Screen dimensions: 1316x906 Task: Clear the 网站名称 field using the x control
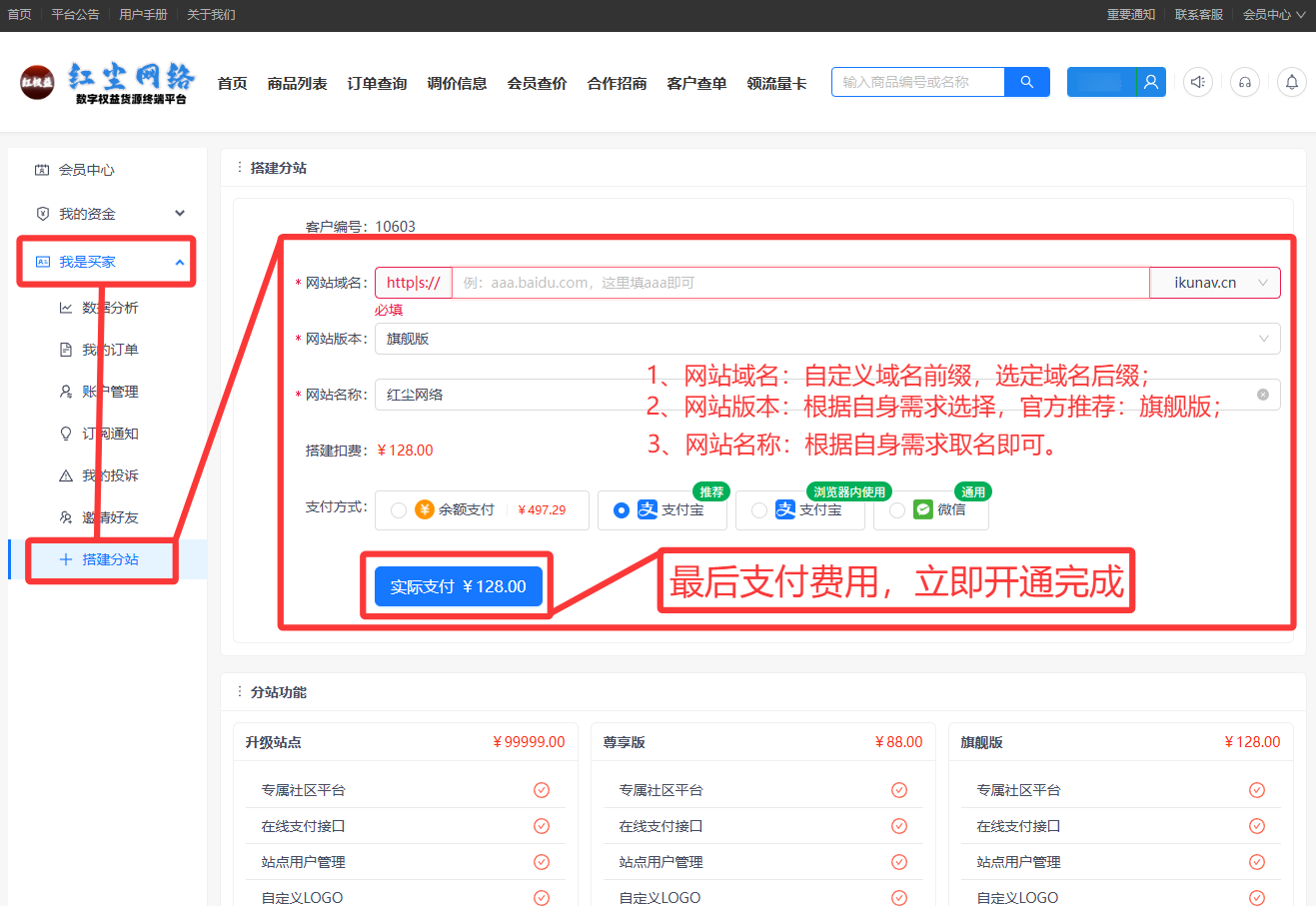(1262, 394)
